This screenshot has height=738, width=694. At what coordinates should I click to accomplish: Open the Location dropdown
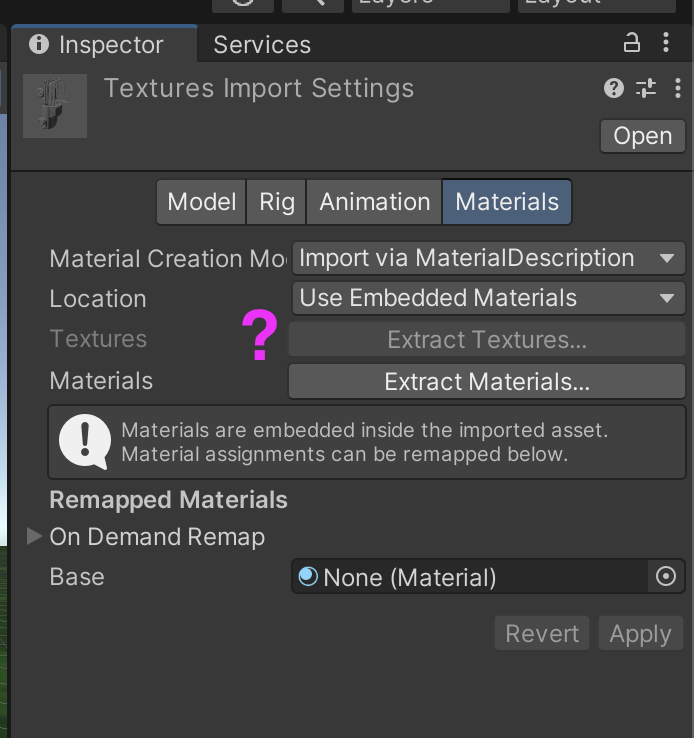[x=488, y=298]
